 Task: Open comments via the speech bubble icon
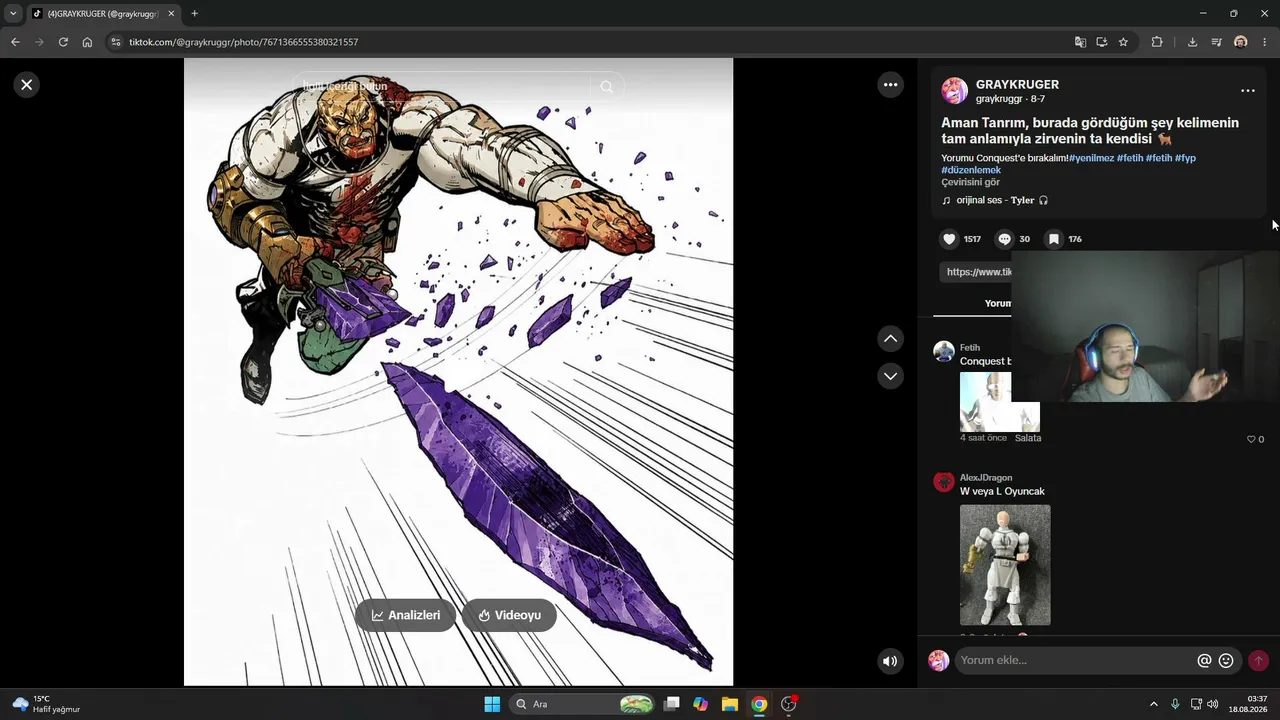(1005, 239)
